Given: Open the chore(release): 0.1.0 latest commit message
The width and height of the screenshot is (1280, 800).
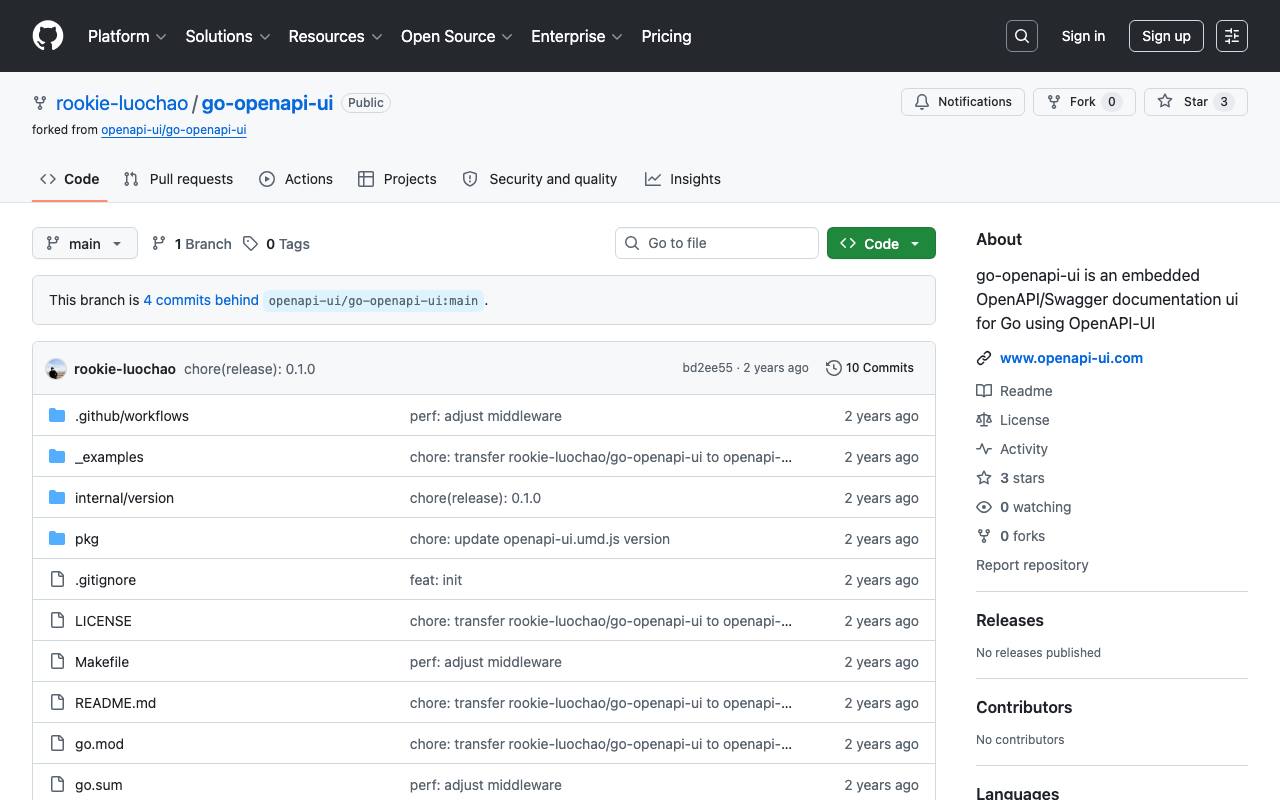Looking at the screenshot, I should (250, 369).
